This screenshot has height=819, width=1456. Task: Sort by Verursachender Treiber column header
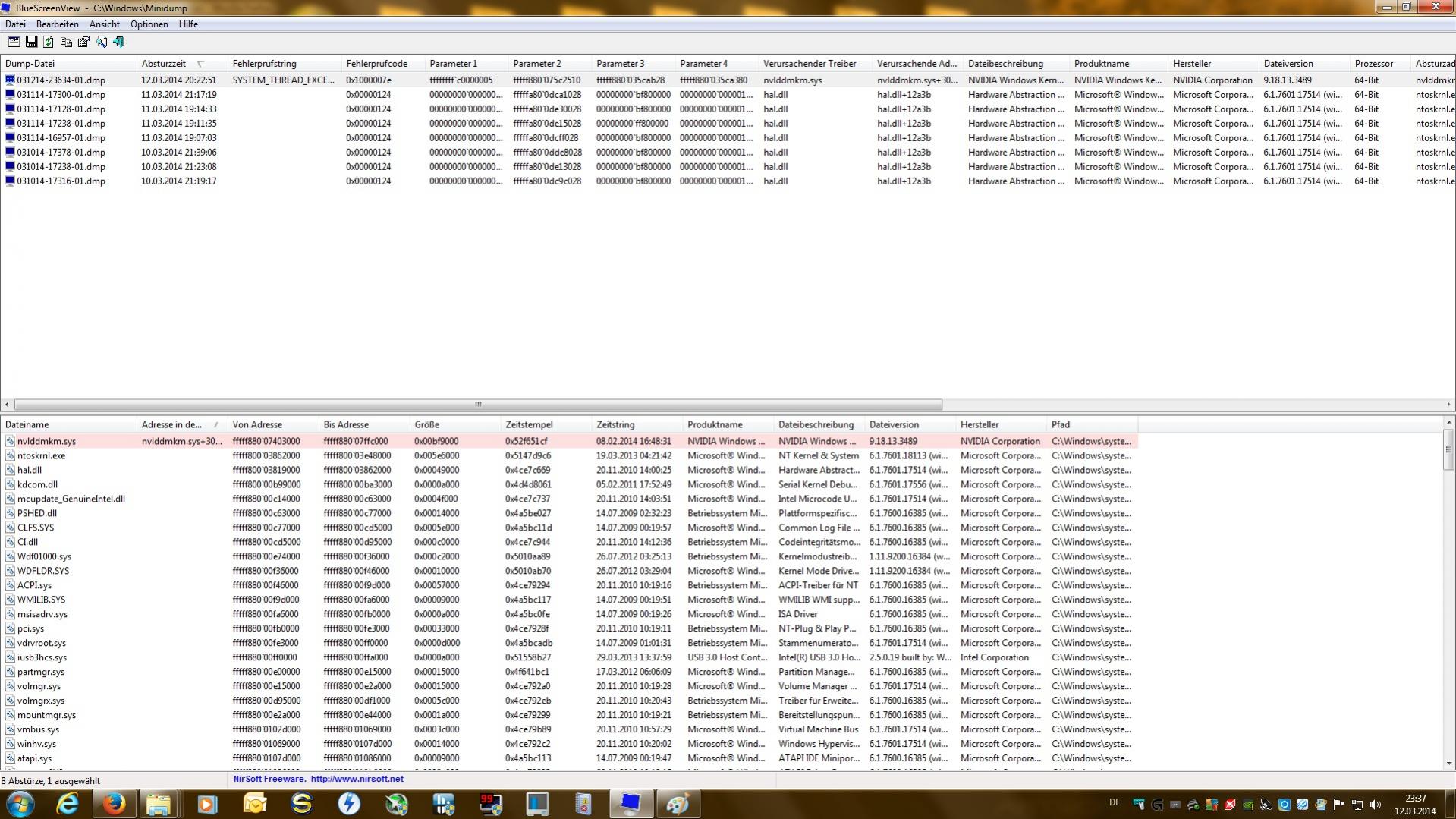click(x=816, y=64)
